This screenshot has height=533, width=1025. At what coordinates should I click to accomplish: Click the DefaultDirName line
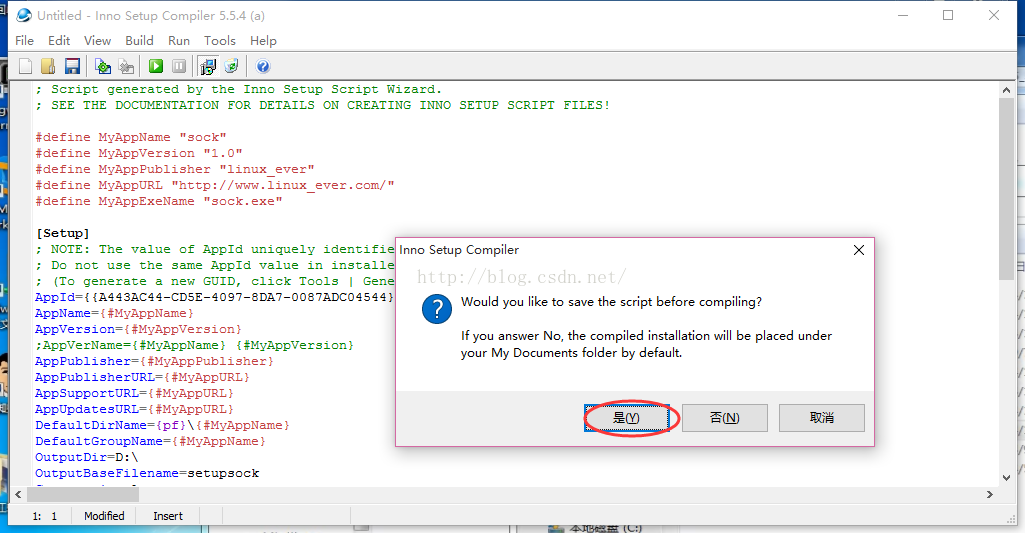click(162, 425)
